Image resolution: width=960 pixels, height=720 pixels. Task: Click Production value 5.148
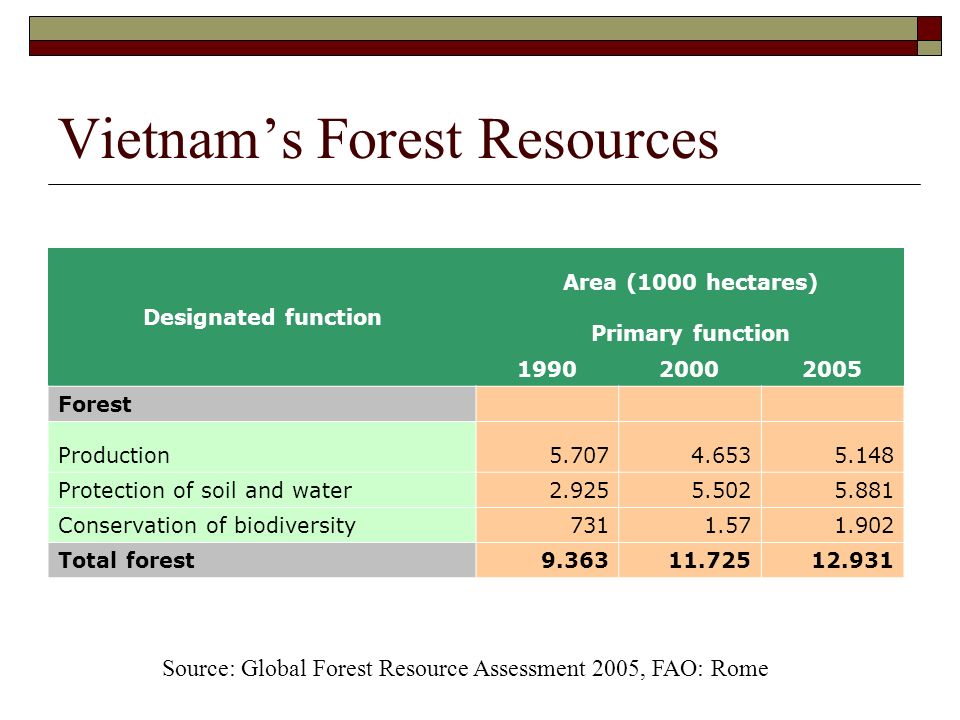click(864, 456)
